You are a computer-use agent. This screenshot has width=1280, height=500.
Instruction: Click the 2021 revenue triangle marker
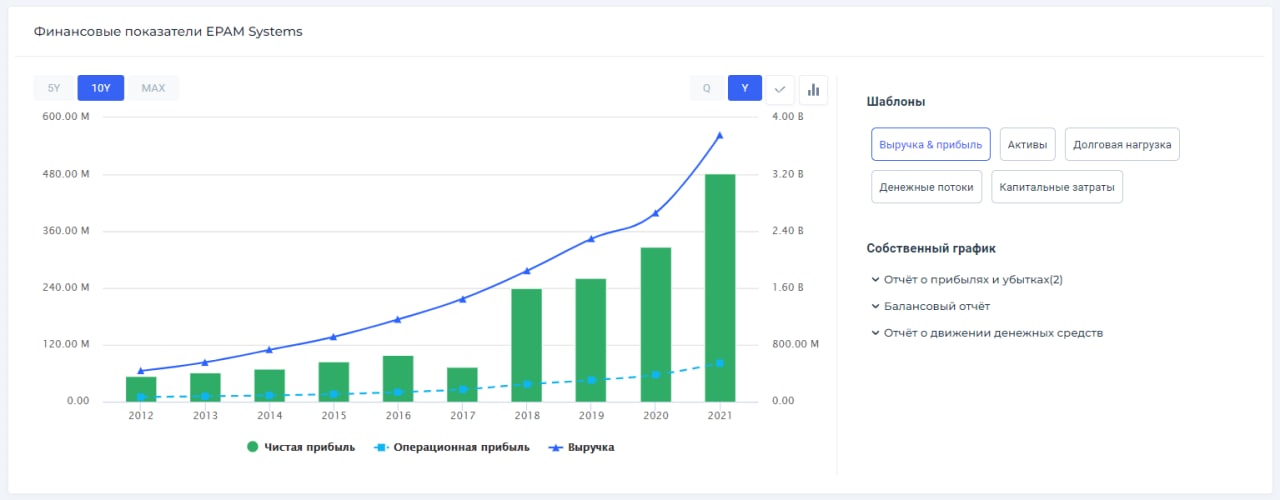tap(720, 135)
